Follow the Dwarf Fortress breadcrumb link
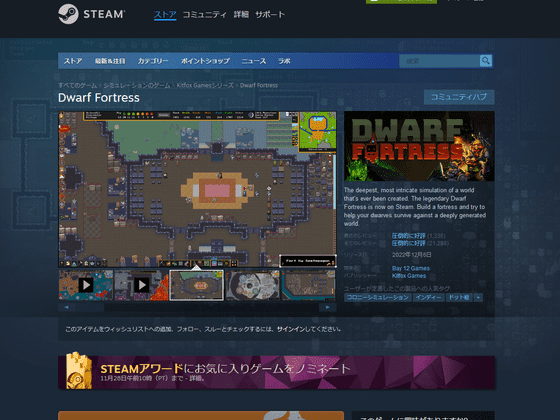Image resolution: width=560 pixels, height=420 pixels. tap(259, 85)
